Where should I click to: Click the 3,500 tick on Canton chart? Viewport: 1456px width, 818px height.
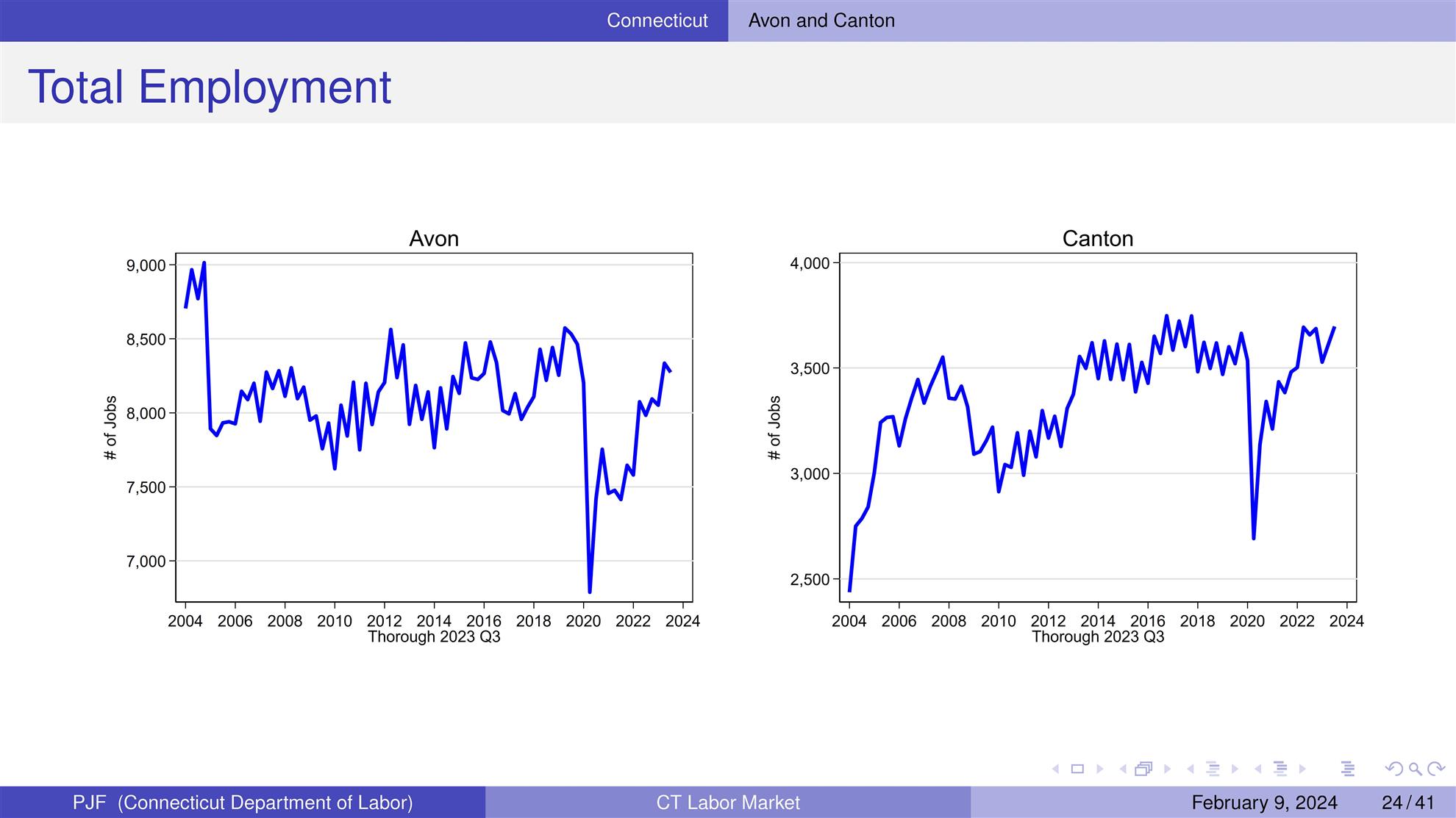tap(810, 369)
